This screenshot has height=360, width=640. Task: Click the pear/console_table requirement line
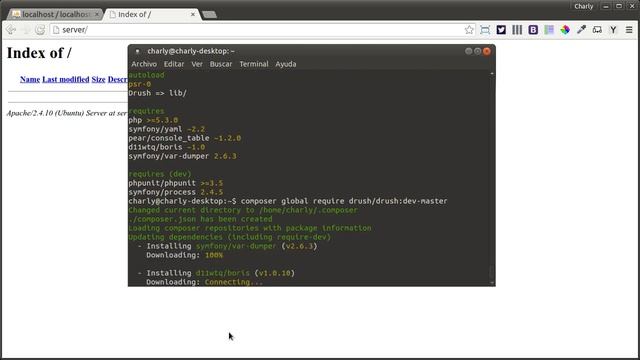point(184,138)
